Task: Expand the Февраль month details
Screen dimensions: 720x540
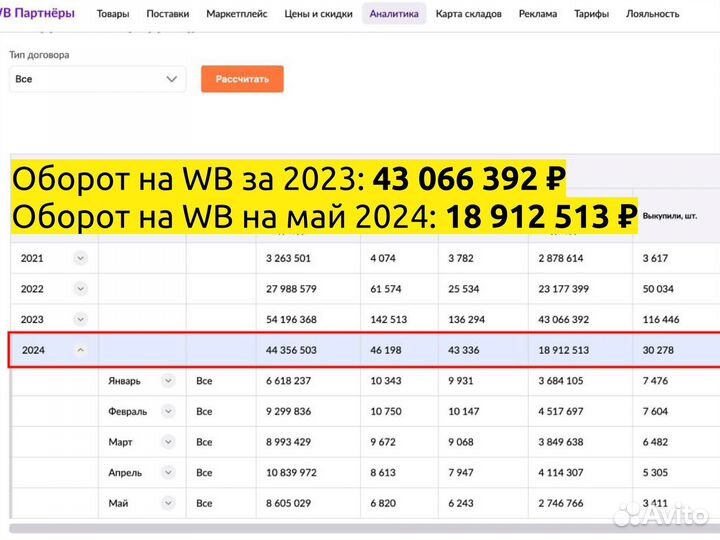Action: (168, 411)
